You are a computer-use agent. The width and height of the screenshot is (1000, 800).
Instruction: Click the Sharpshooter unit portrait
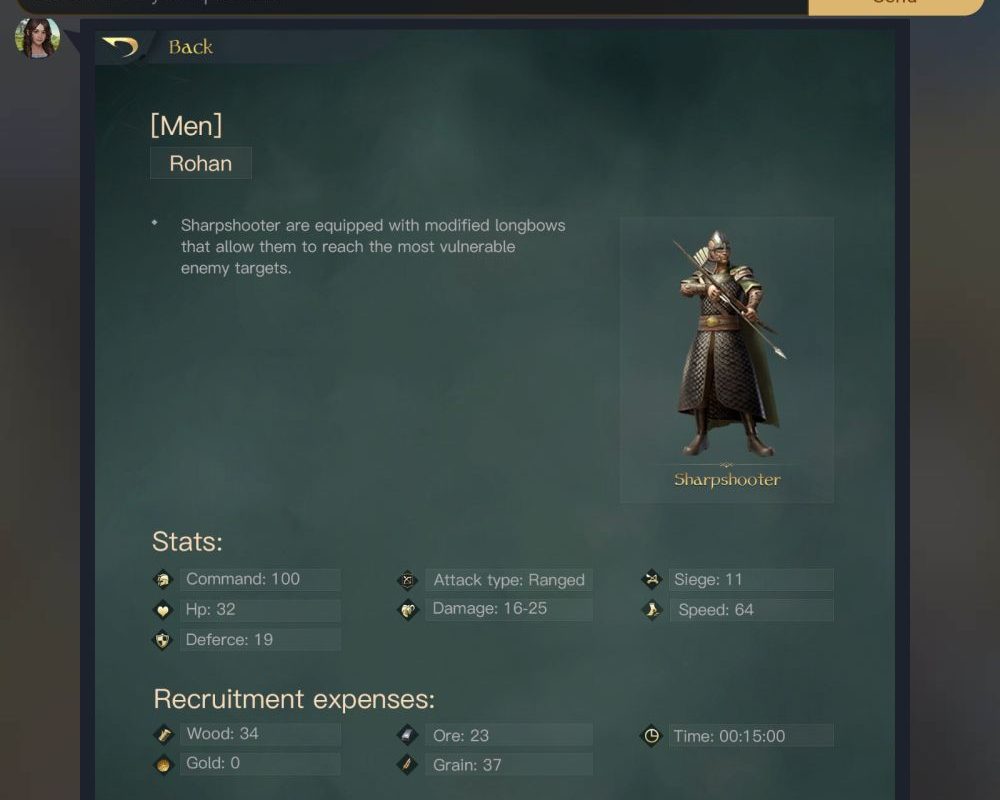coord(727,344)
